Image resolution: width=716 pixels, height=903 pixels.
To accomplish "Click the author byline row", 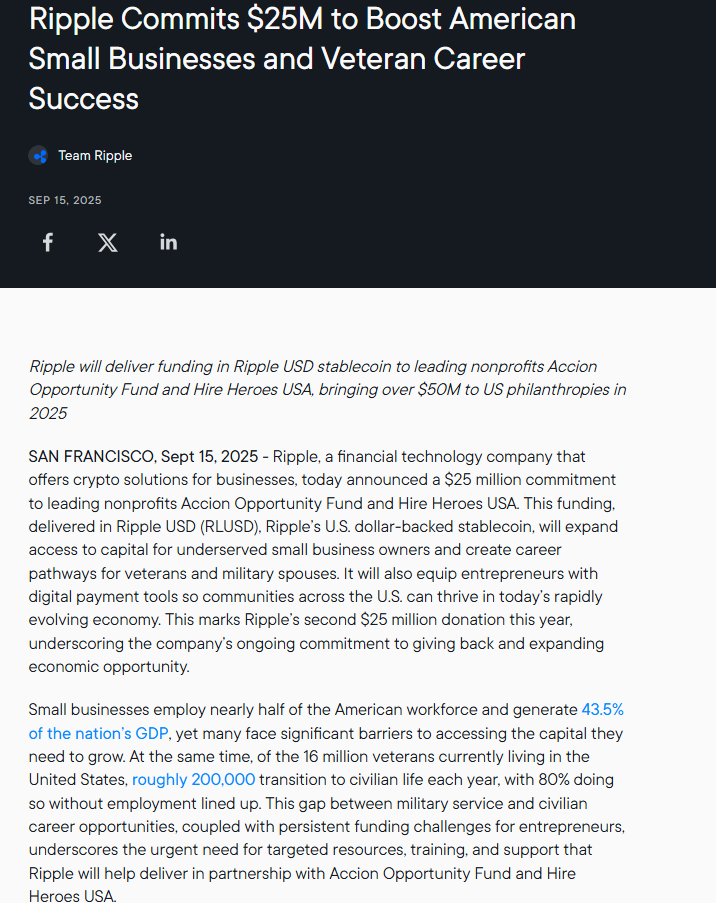I will (x=80, y=155).
